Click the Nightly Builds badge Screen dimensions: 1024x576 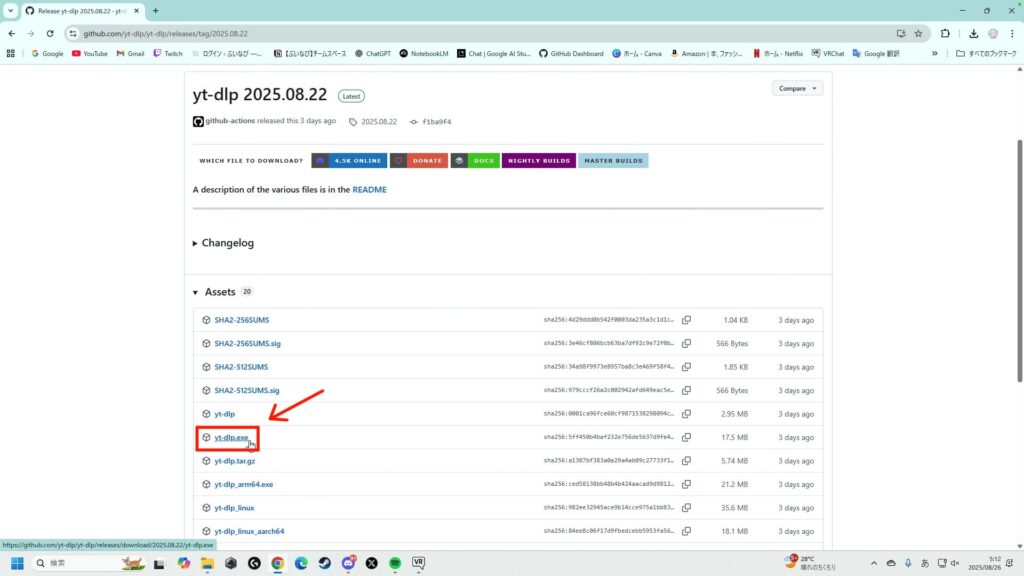pos(538,160)
